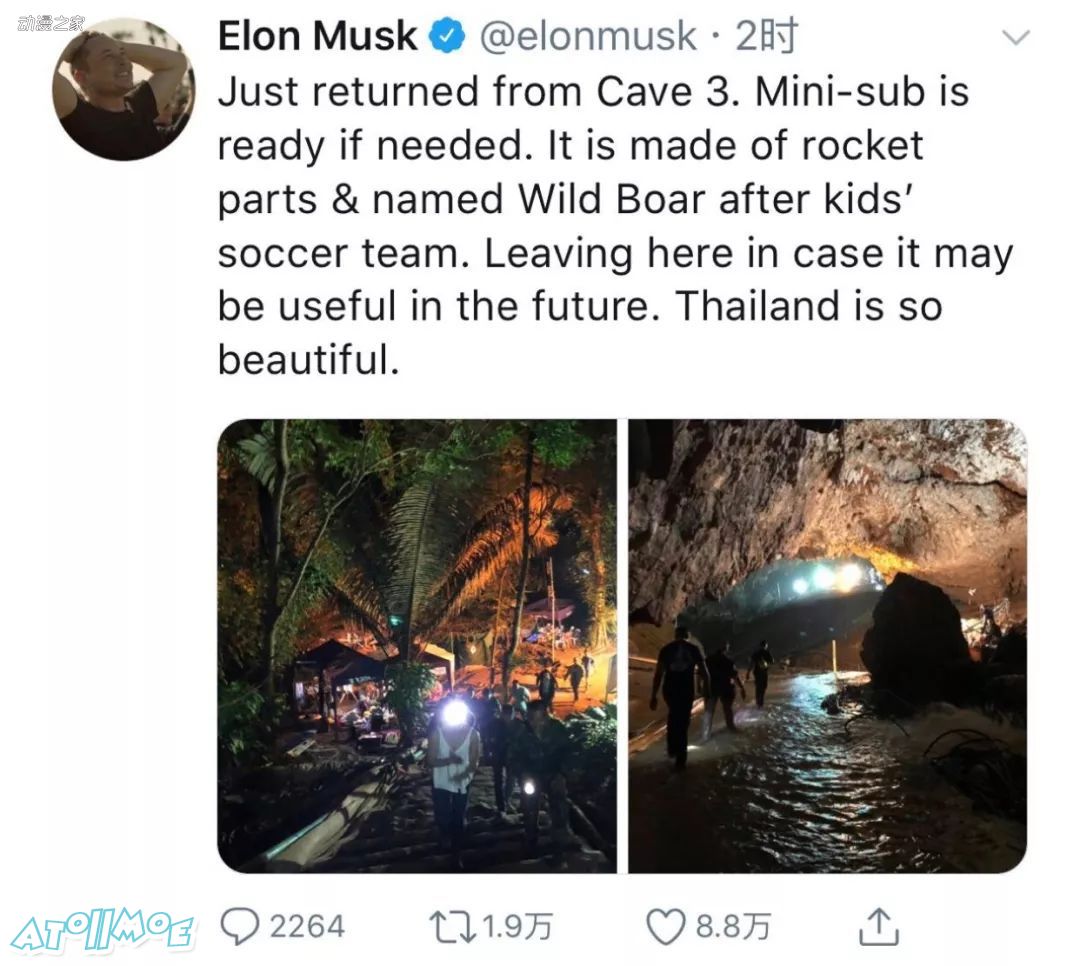Click the ATOIIMOE watermark logo
Screen dimensions: 1080x966
click(103, 930)
